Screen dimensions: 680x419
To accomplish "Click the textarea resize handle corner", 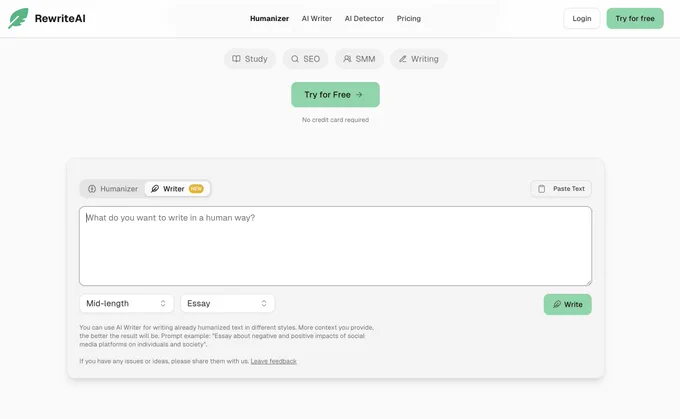I will pos(589,283).
